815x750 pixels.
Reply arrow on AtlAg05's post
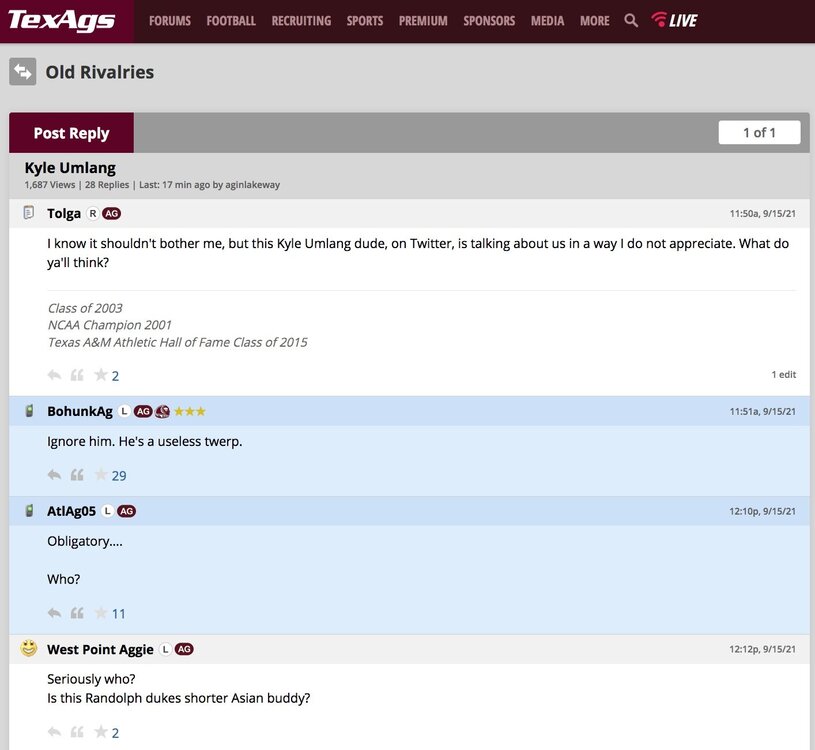pyautogui.click(x=54, y=613)
